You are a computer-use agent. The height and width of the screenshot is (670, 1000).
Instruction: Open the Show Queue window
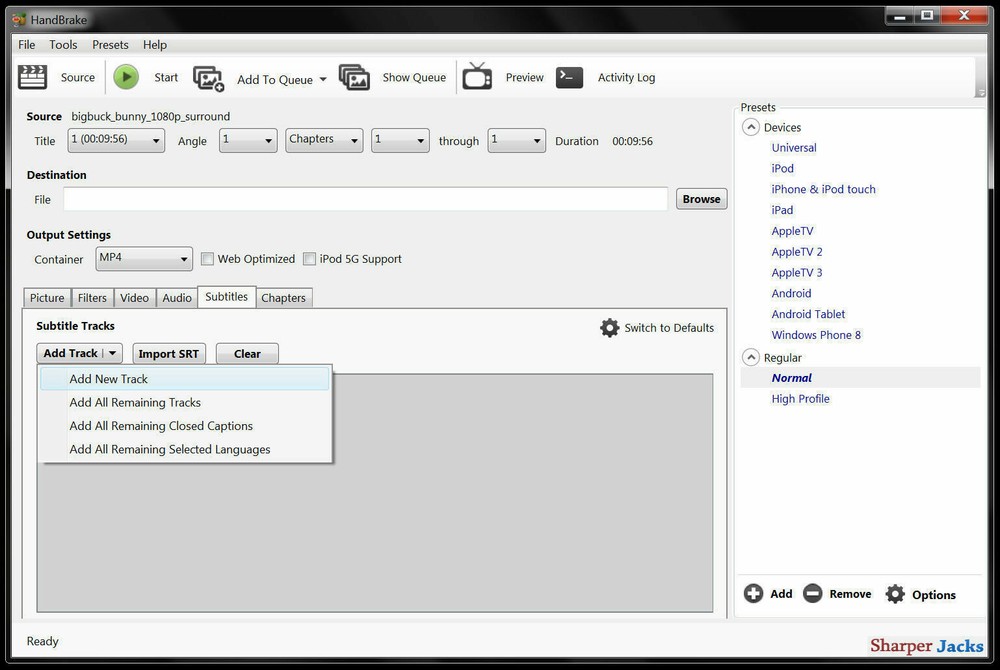coord(355,77)
